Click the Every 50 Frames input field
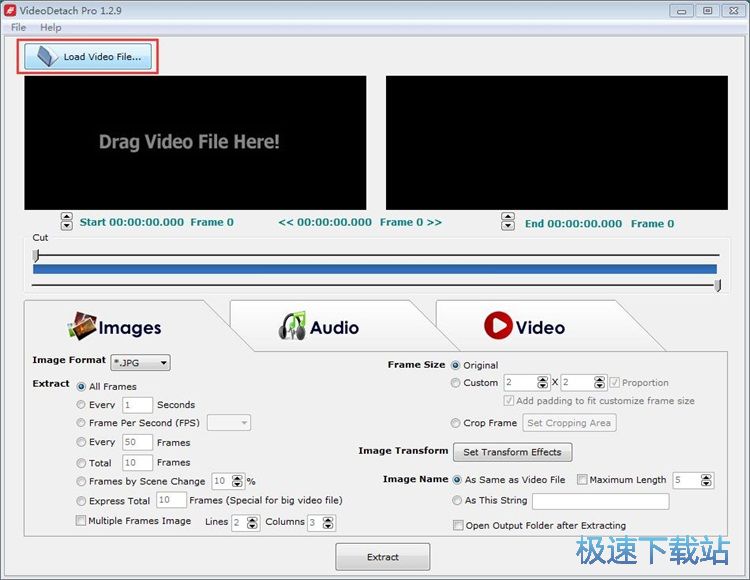750x580 pixels. coord(137,442)
